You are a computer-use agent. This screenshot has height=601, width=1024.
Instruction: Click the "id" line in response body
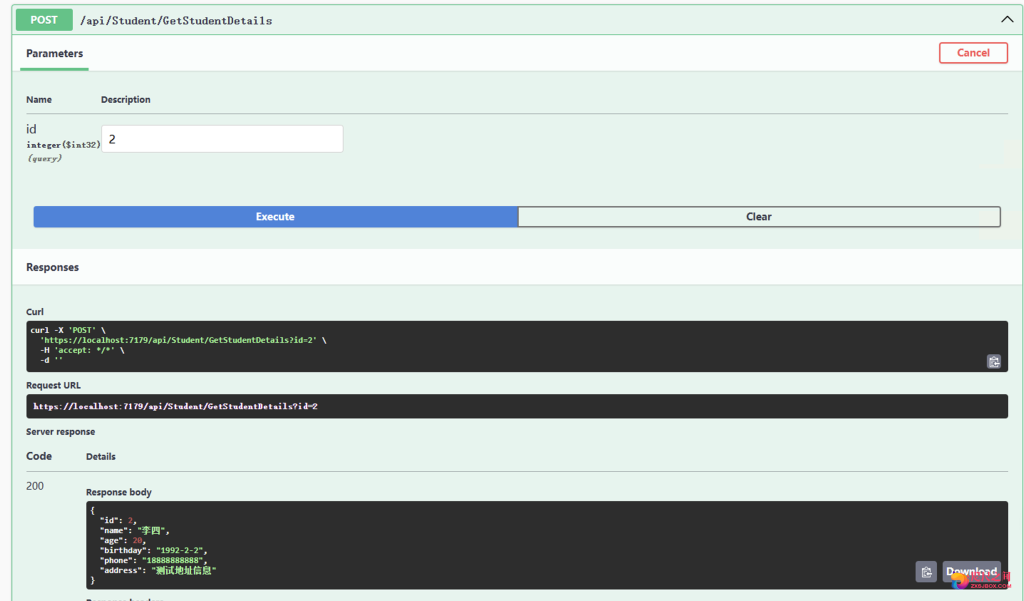click(x=118, y=521)
